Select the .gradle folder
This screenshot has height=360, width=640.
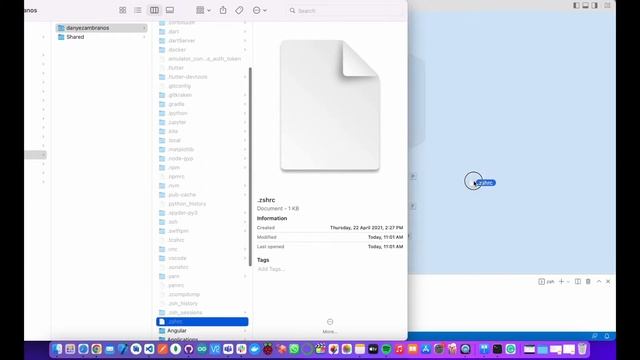pyautogui.click(x=202, y=104)
